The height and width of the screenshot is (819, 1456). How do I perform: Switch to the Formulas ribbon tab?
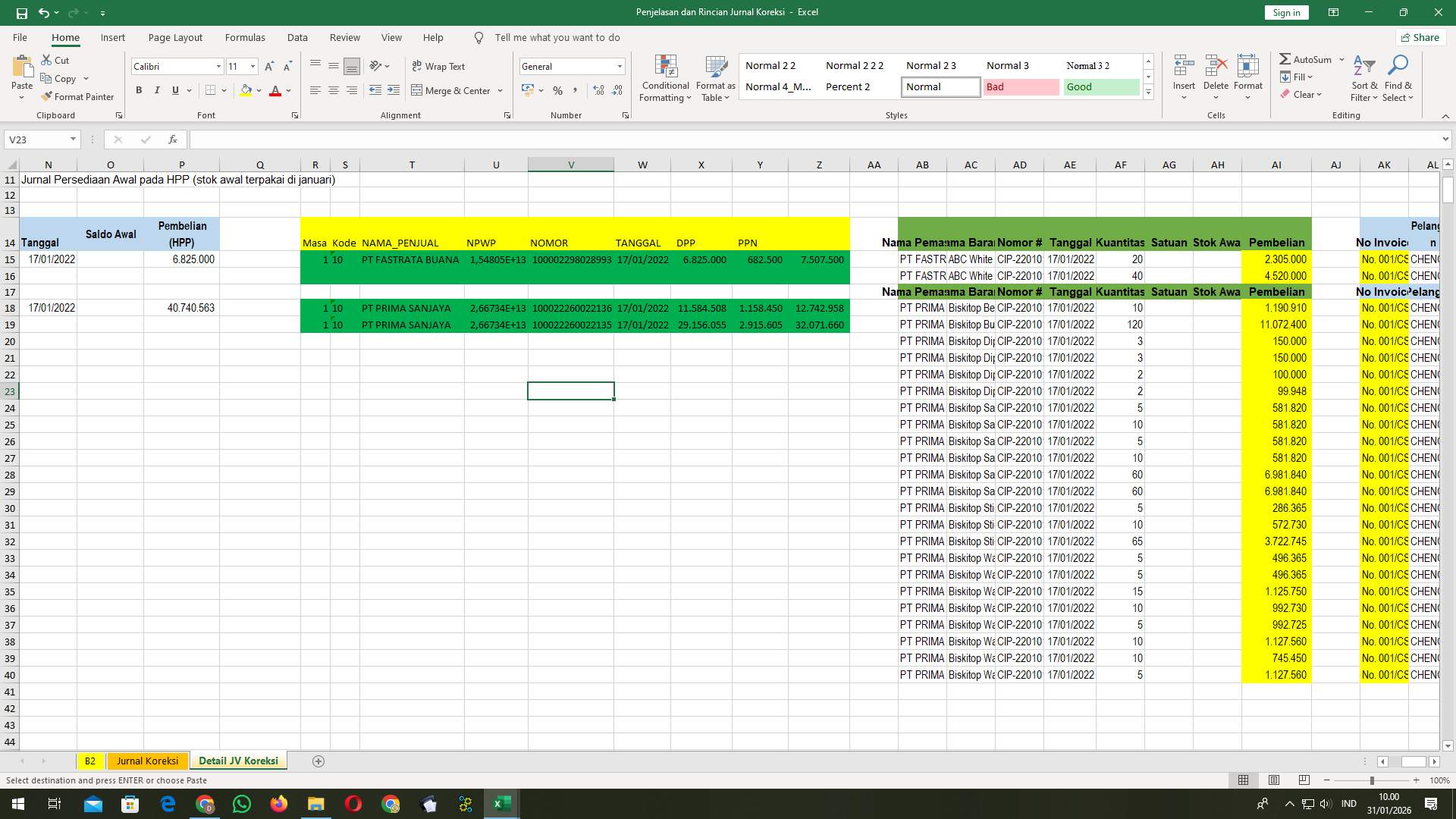[x=245, y=37]
